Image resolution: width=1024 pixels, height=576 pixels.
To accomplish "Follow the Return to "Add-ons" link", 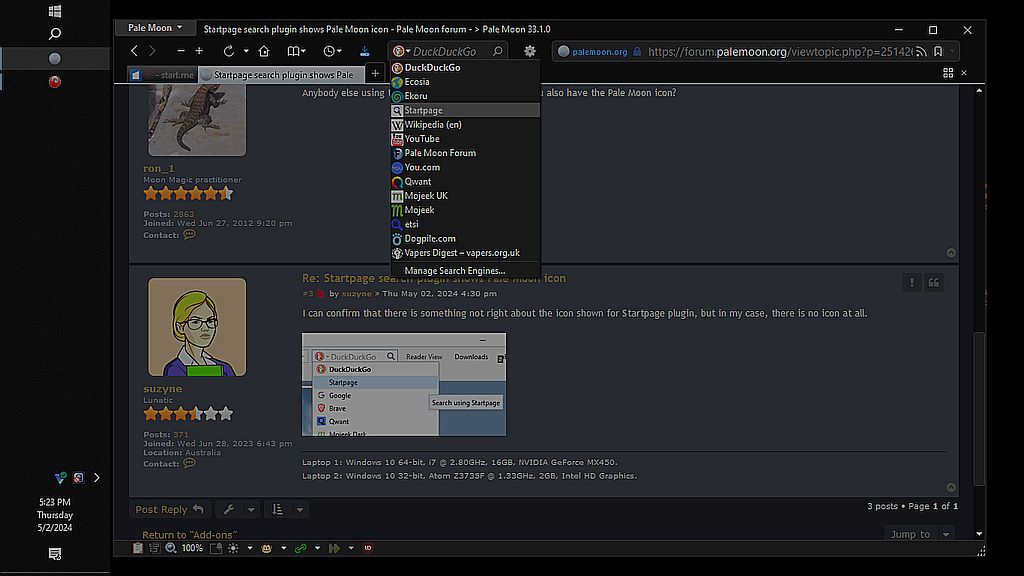I will coord(189,534).
